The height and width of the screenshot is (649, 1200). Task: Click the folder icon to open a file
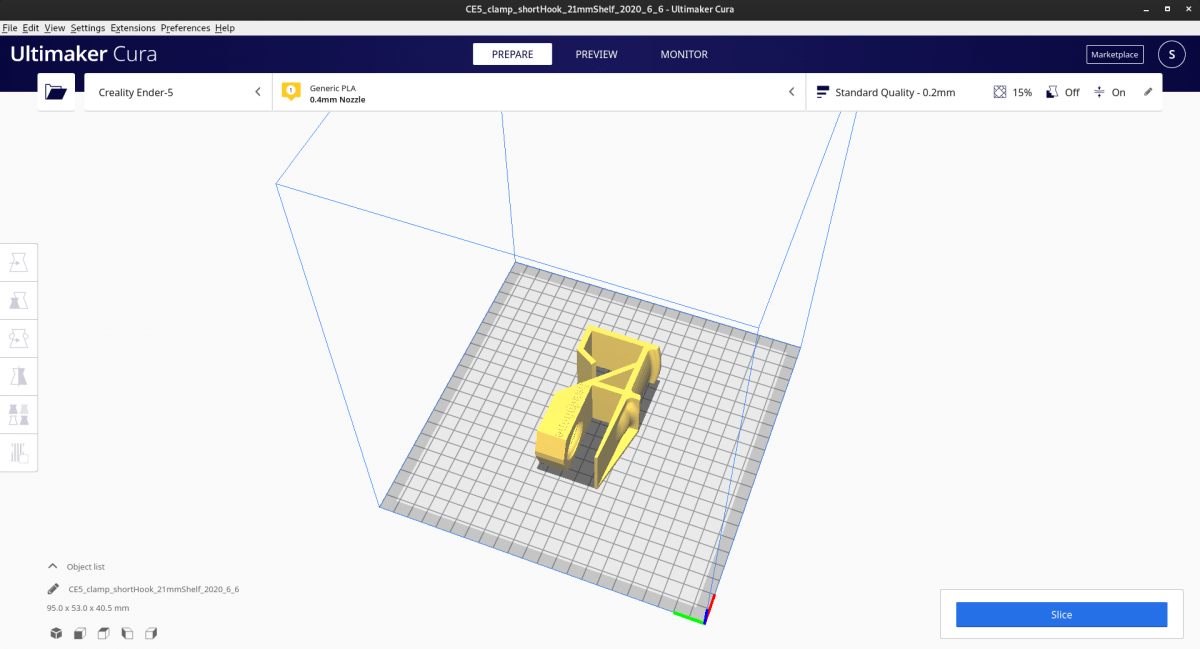pos(55,91)
